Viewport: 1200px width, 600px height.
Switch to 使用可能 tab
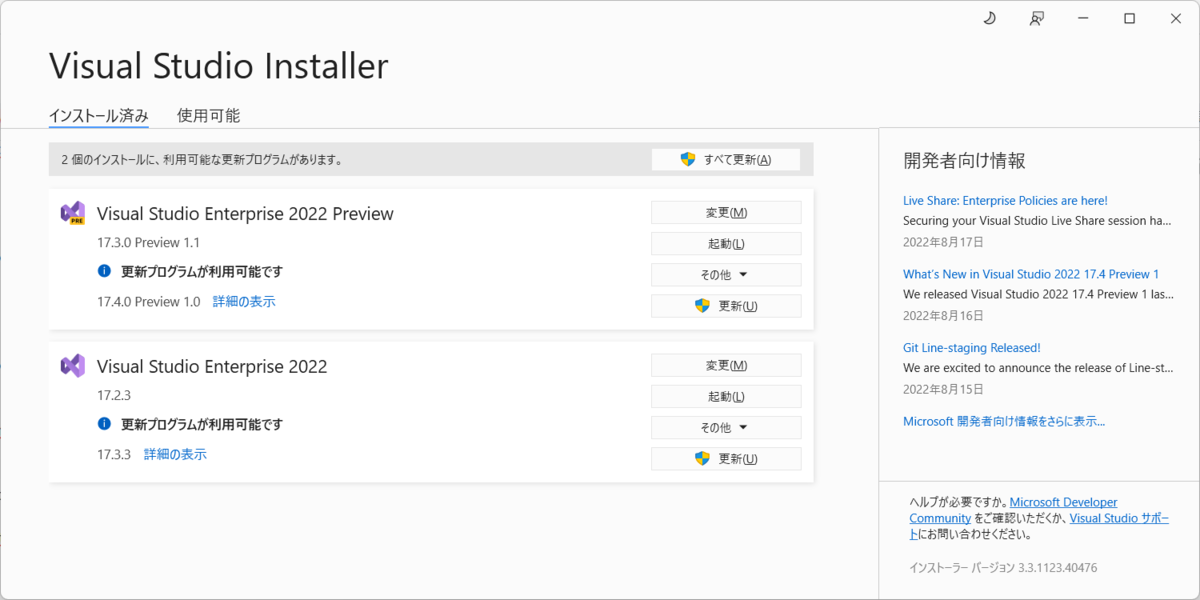tap(208, 115)
